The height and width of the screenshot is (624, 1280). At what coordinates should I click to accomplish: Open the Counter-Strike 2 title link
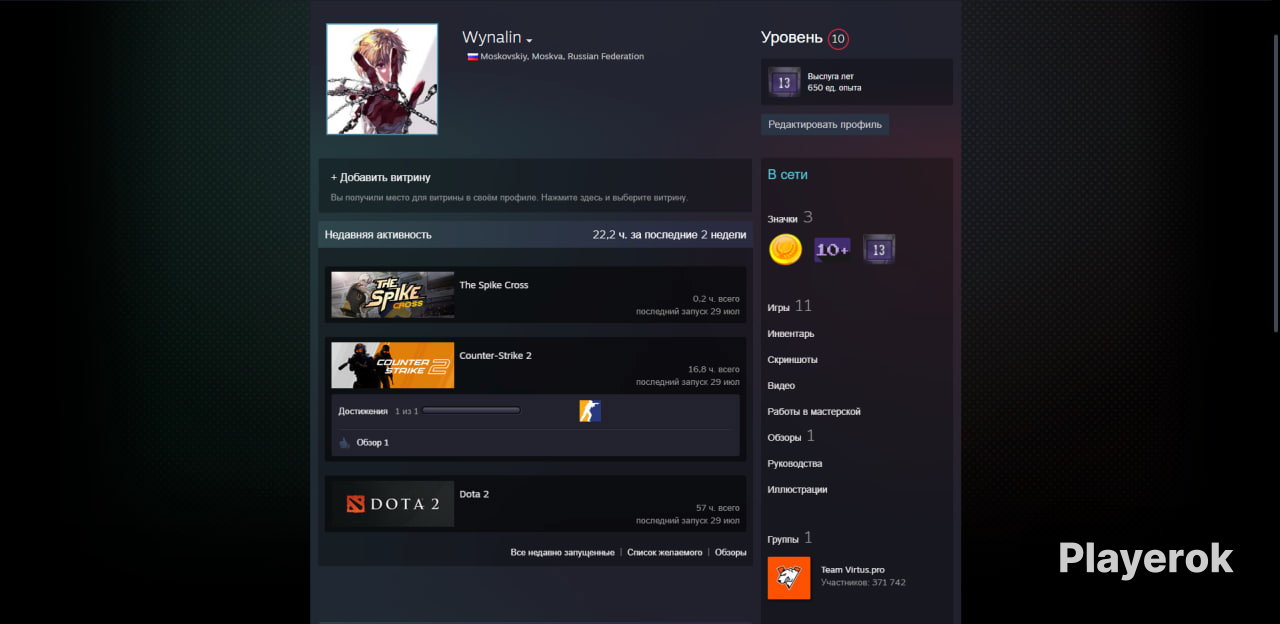point(496,356)
